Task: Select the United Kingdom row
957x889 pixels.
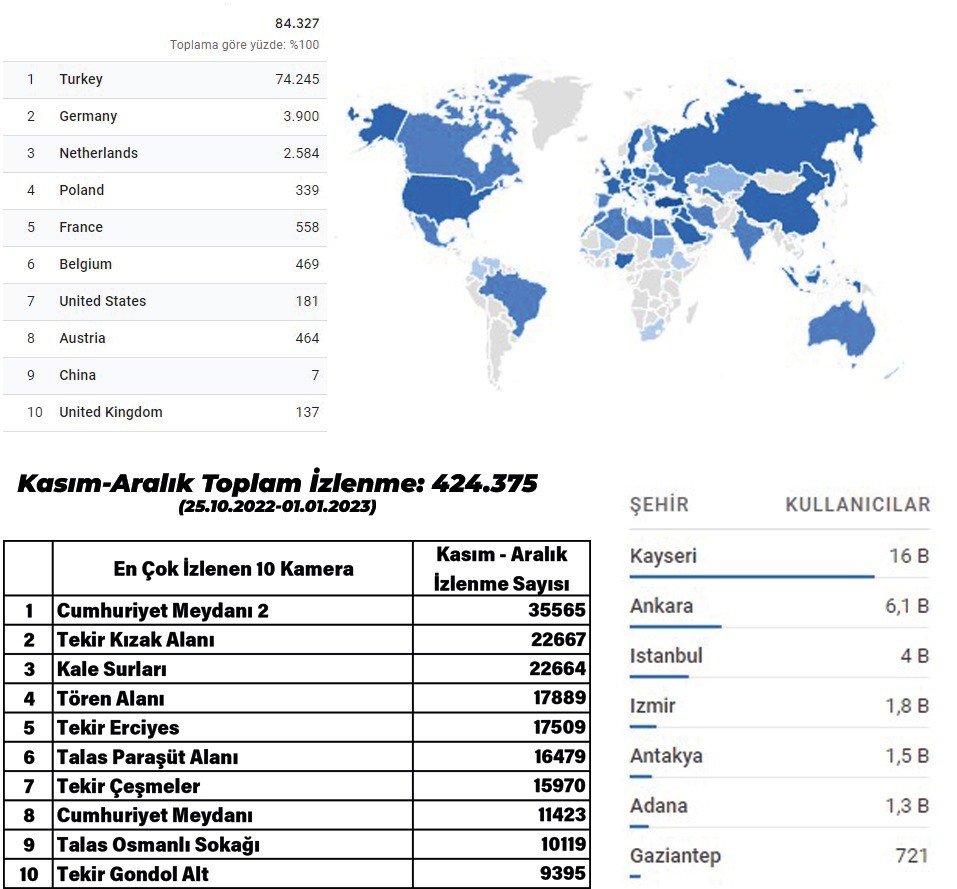Action: 165,413
